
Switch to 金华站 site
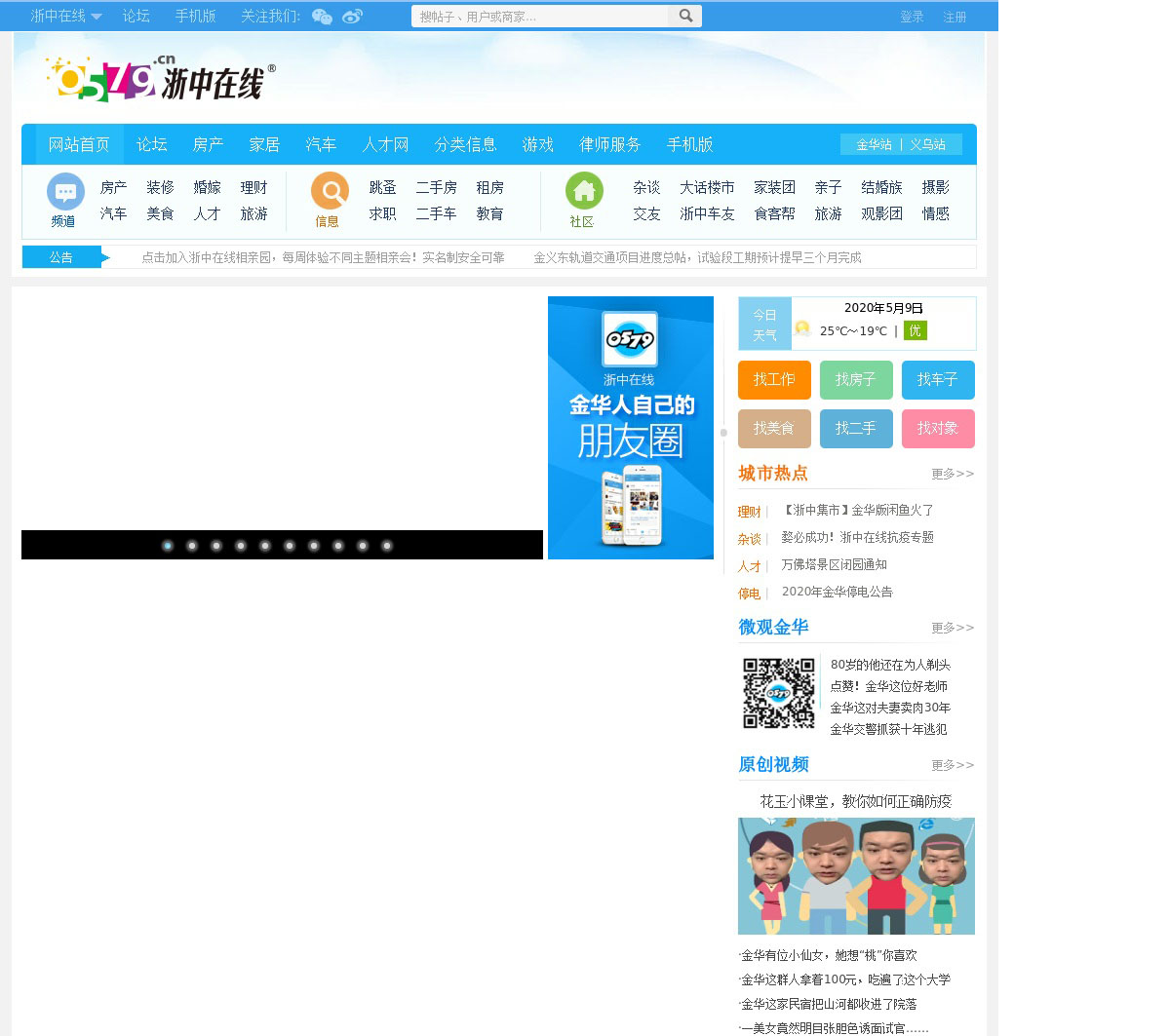click(x=874, y=144)
